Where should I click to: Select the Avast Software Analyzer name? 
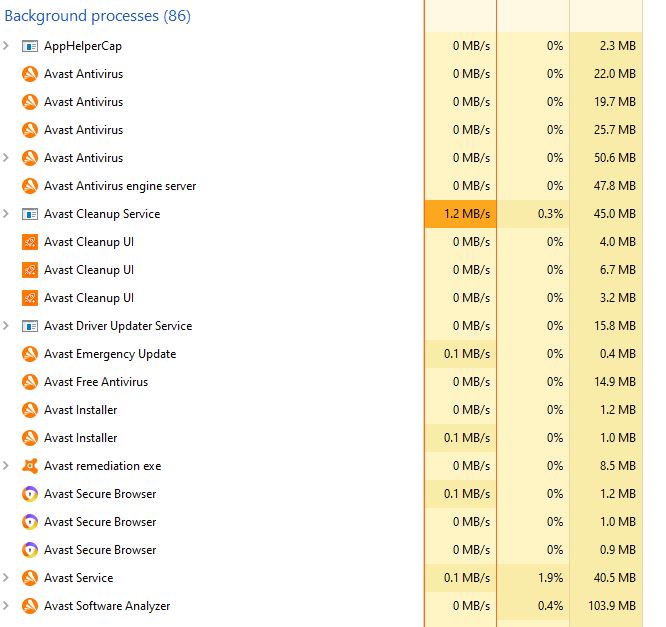click(x=107, y=606)
